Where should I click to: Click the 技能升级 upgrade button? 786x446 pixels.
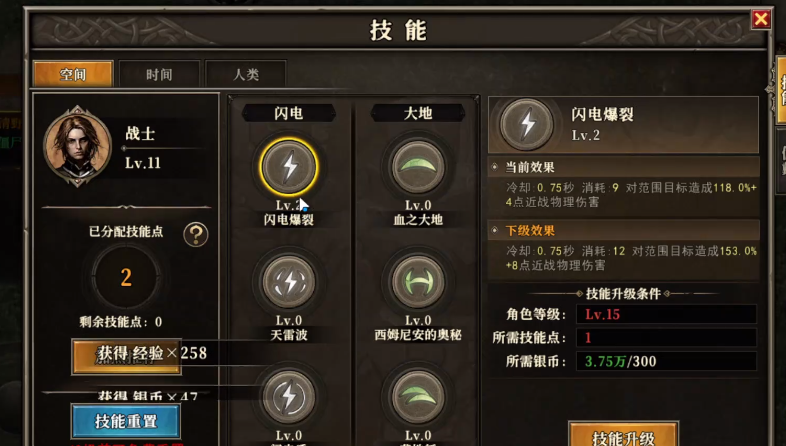pyautogui.click(x=624, y=435)
